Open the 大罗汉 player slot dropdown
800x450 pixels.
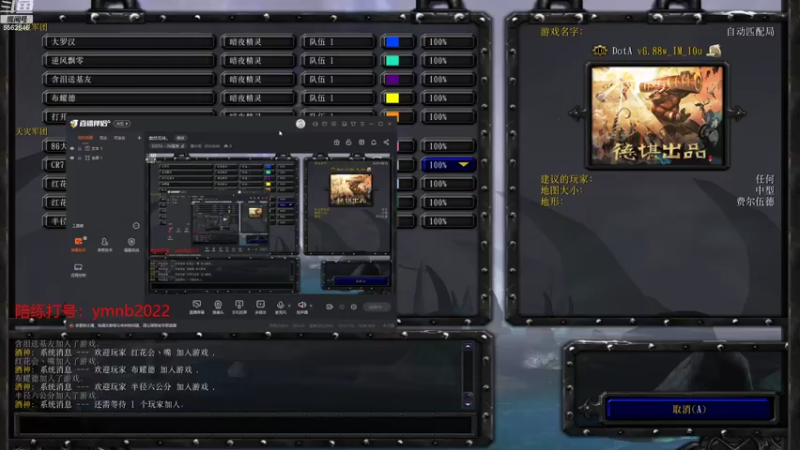[x=129, y=42]
